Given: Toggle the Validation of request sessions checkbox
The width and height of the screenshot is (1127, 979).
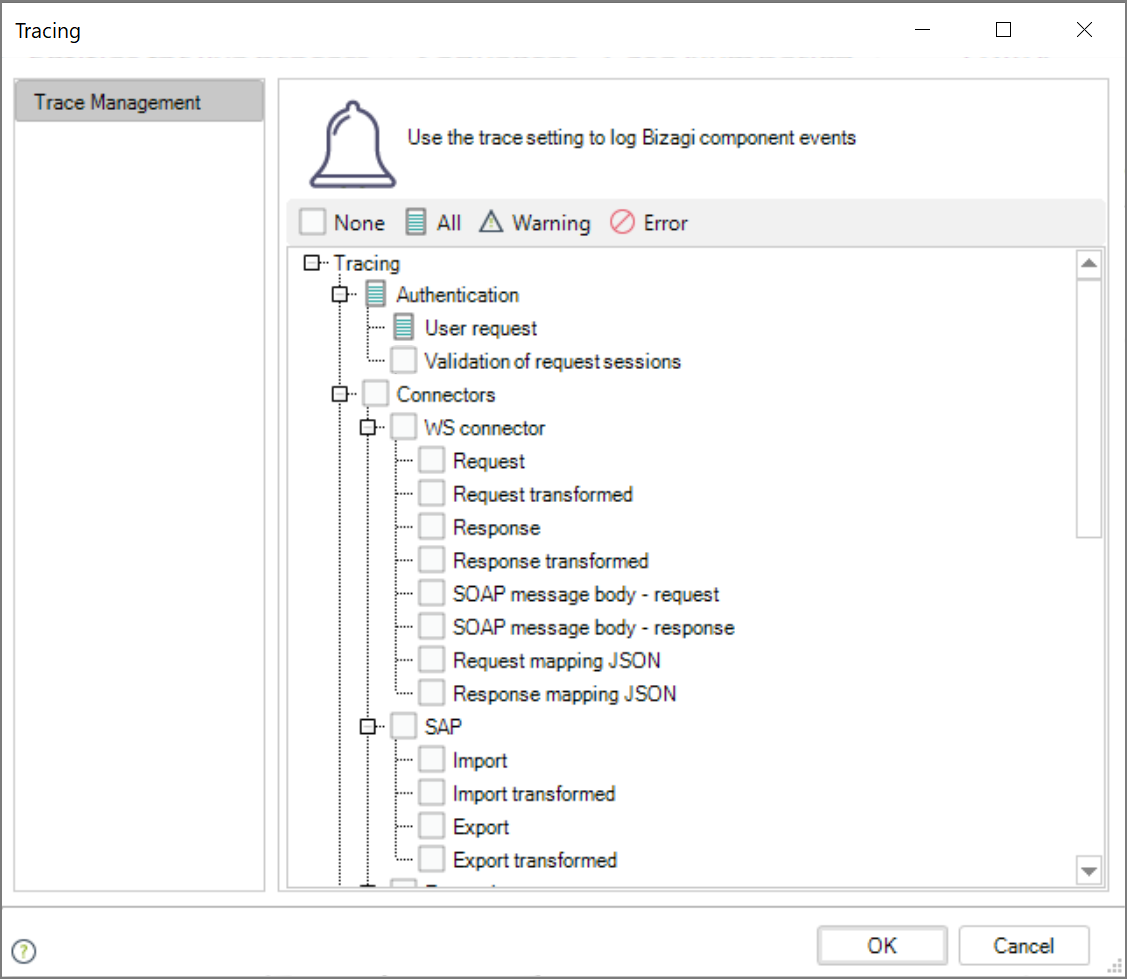Looking at the screenshot, I should (x=403, y=360).
